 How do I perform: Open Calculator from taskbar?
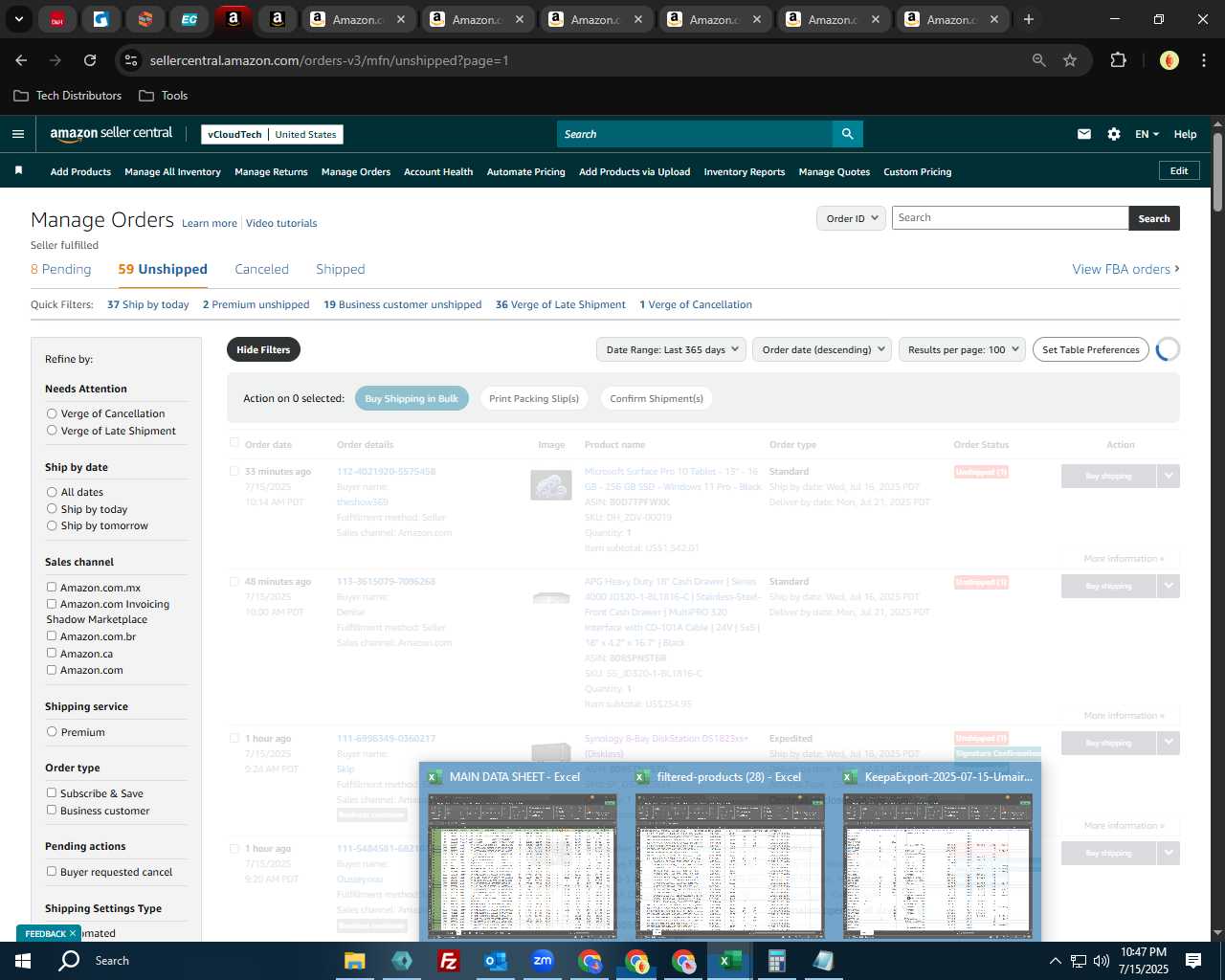[x=776, y=961]
